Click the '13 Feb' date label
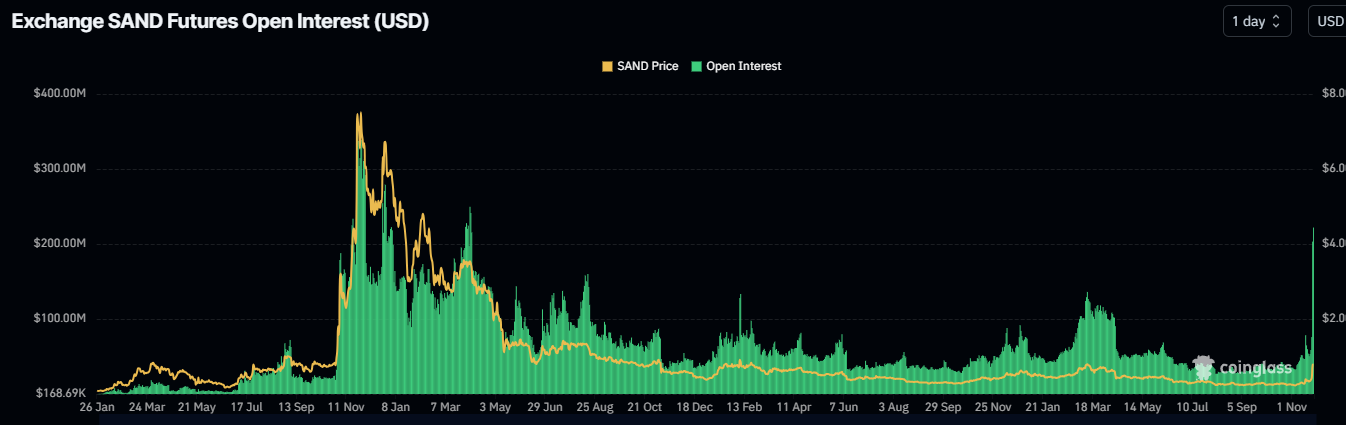 (x=745, y=408)
